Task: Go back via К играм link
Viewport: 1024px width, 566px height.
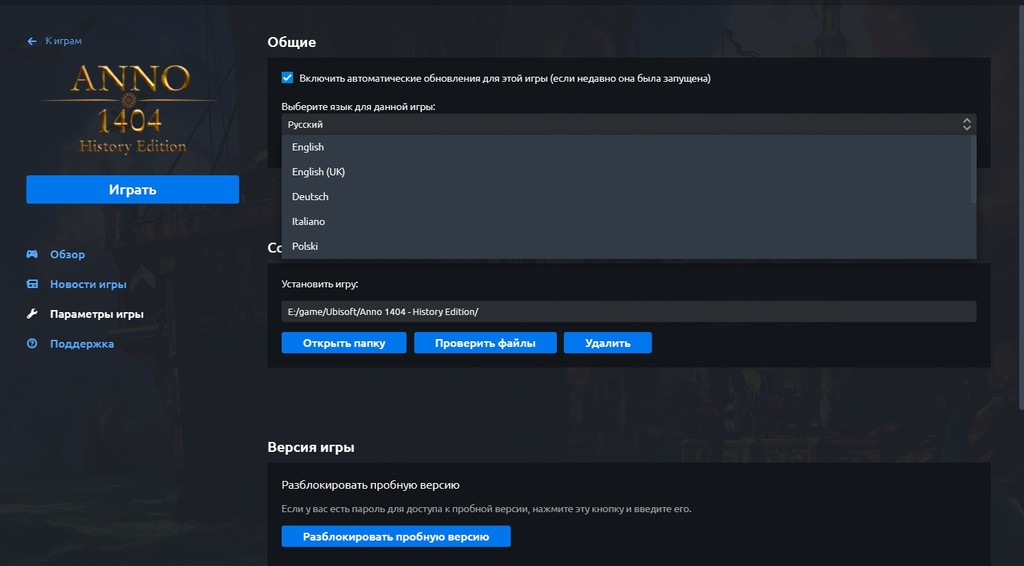Action: tap(63, 41)
